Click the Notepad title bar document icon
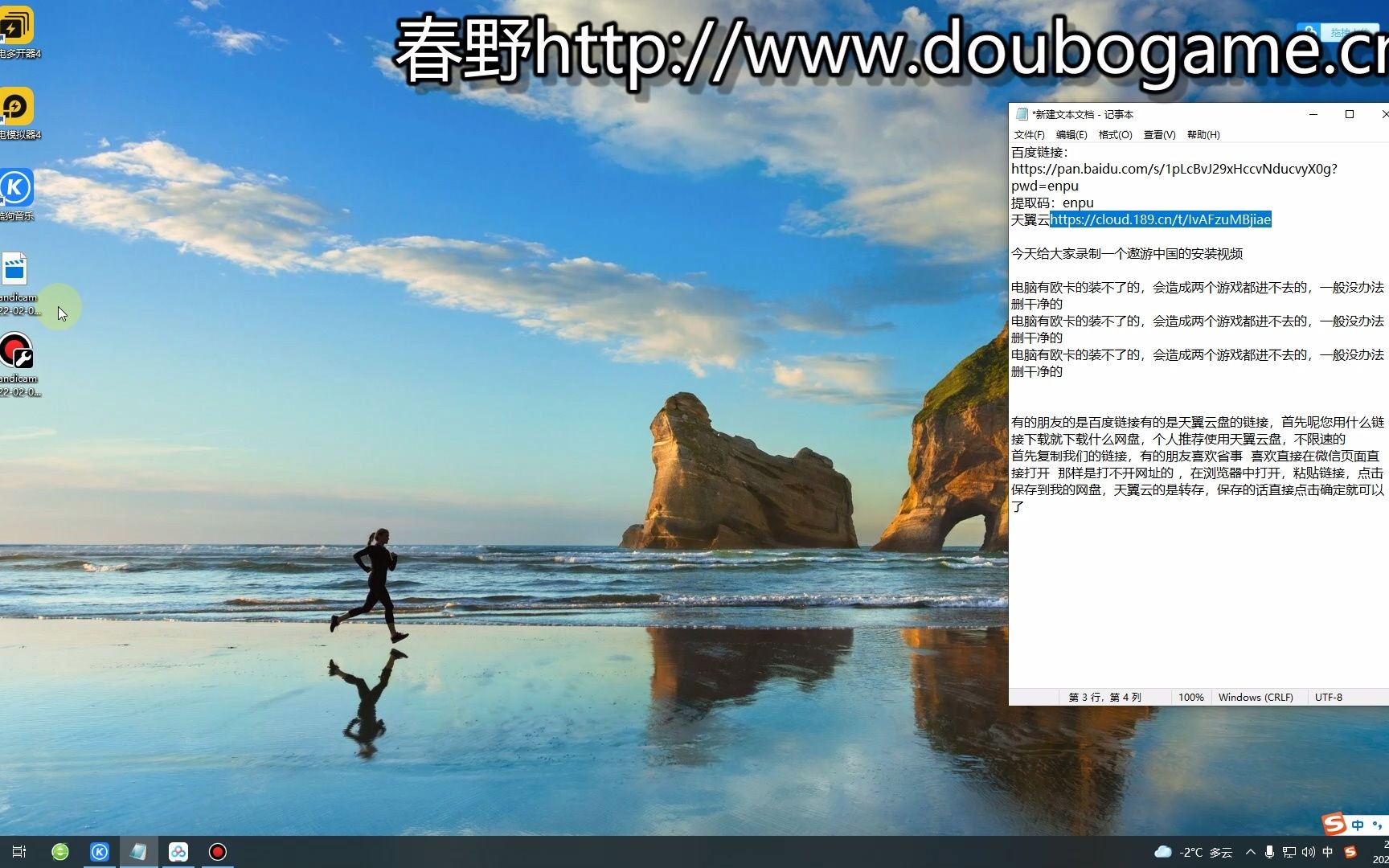1389x868 pixels. coord(1022,114)
